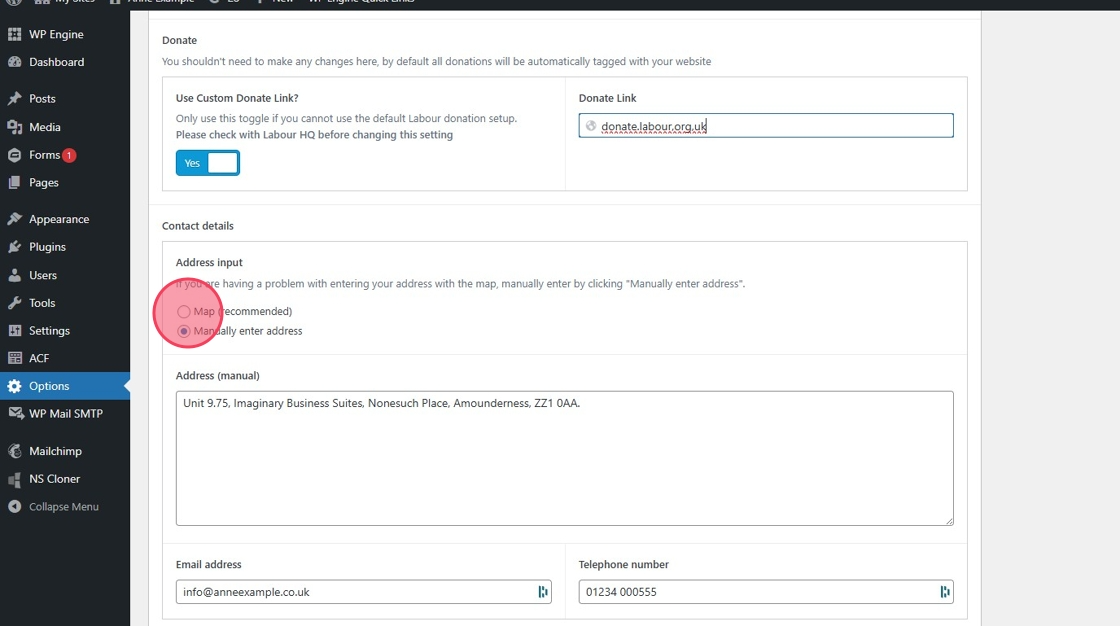
Task: Open the Pages menu item
Action: (44, 183)
